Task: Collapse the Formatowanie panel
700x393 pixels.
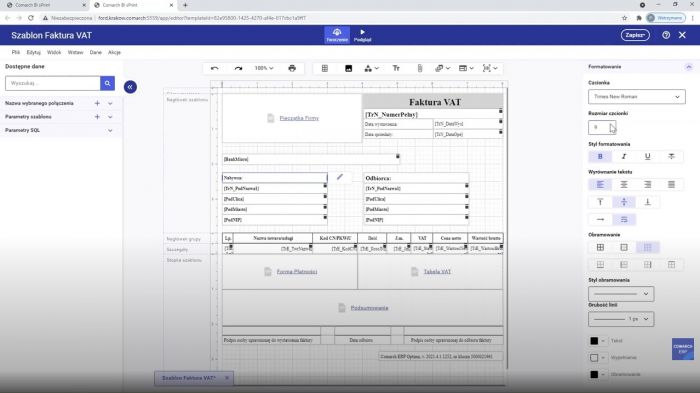Action: point(688,67)
